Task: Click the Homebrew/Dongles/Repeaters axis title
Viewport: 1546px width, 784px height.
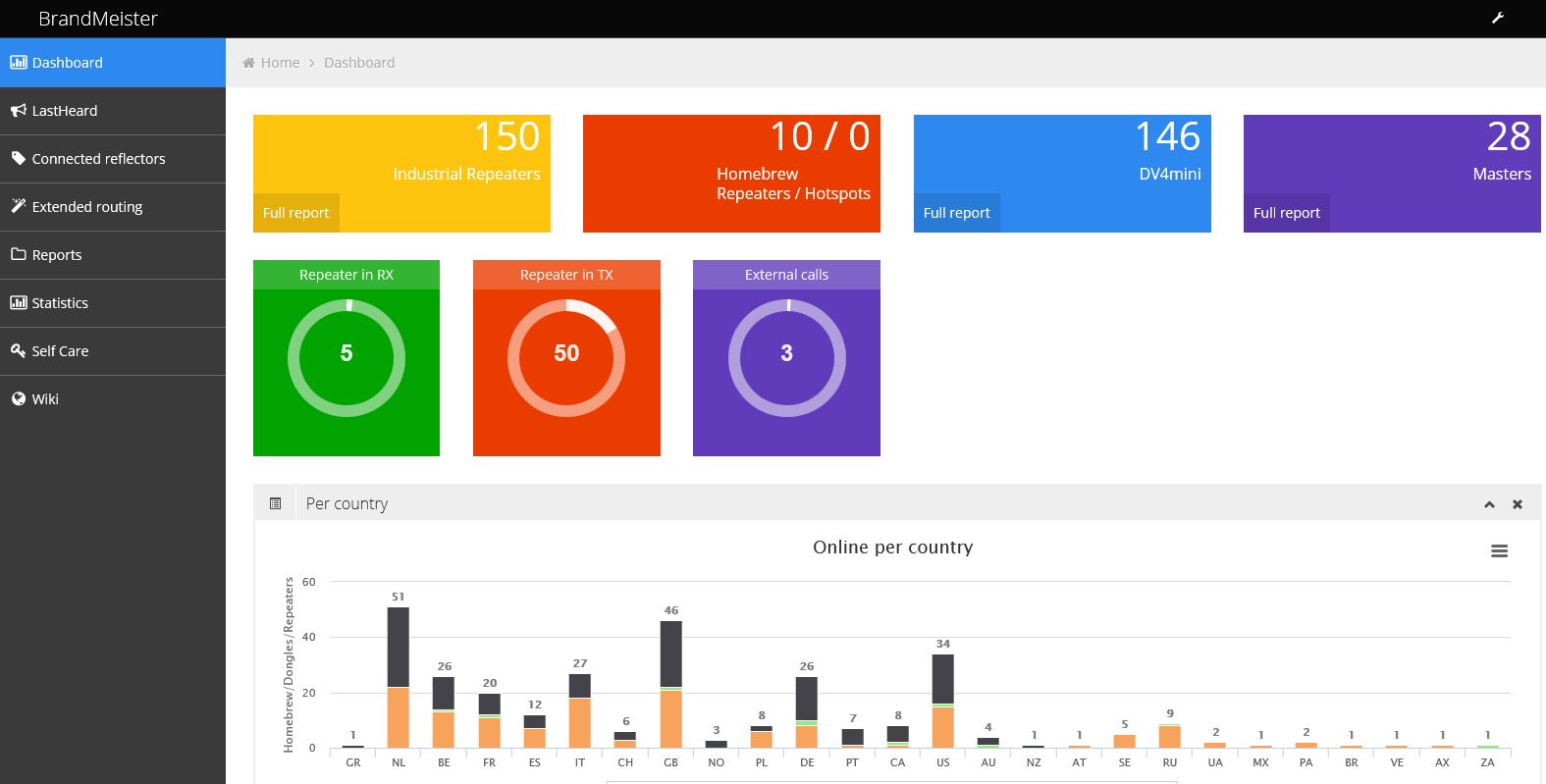Action: pos(289,665)
